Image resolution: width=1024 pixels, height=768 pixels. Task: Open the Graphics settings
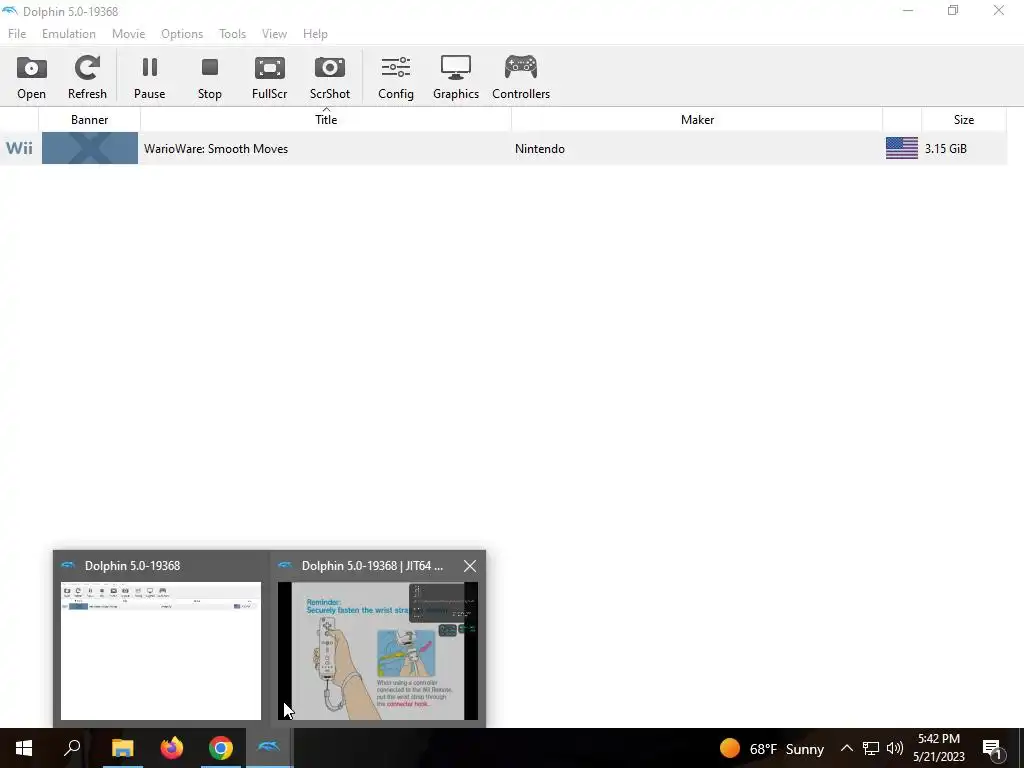coord(456,77)
